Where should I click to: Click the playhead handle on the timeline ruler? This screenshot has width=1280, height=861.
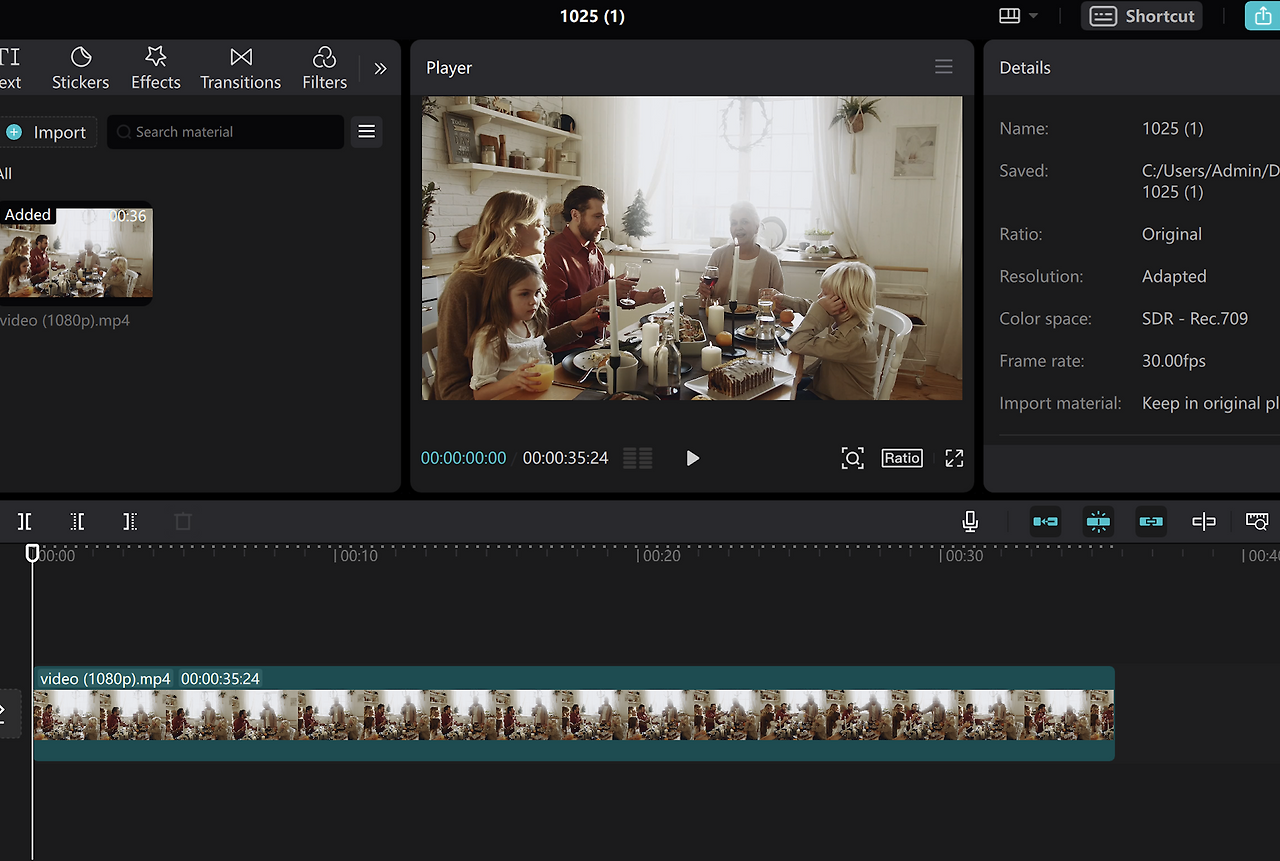[x=32, y=553]
